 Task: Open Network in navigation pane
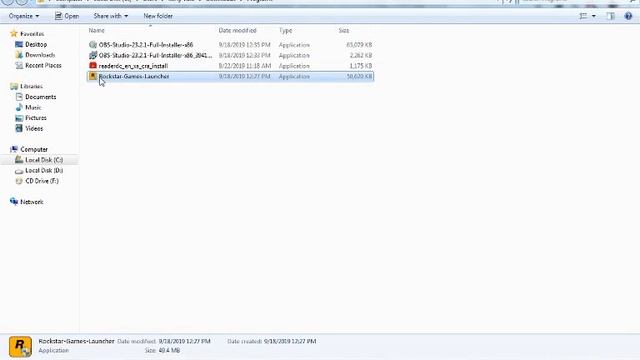pyautogui.click(x=32, y=202)
